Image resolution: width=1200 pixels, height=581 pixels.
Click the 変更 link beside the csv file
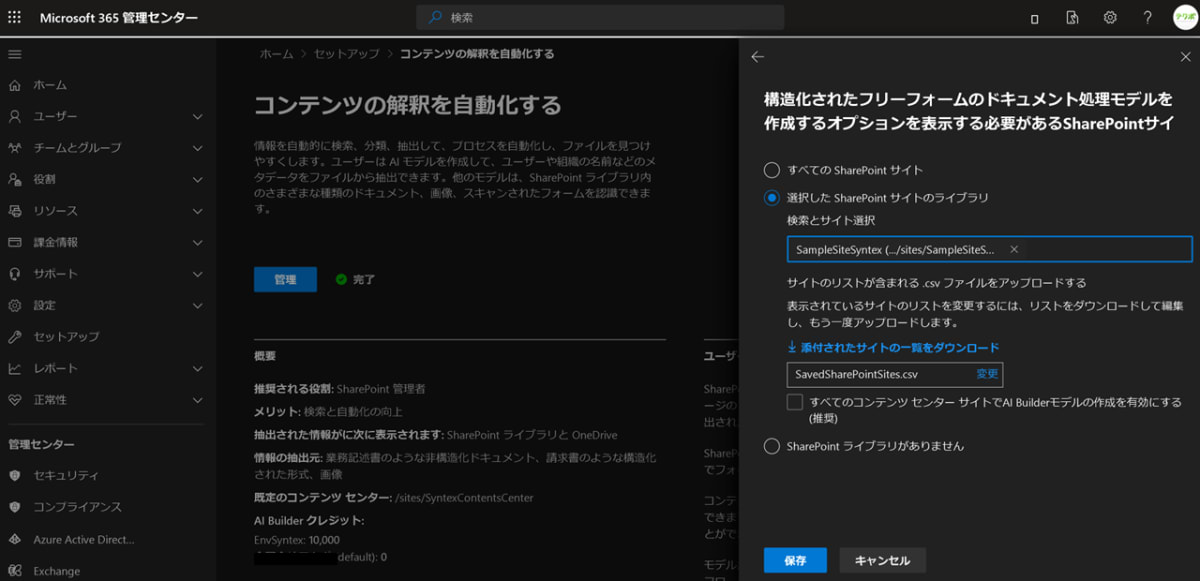(x=987, y=374)
